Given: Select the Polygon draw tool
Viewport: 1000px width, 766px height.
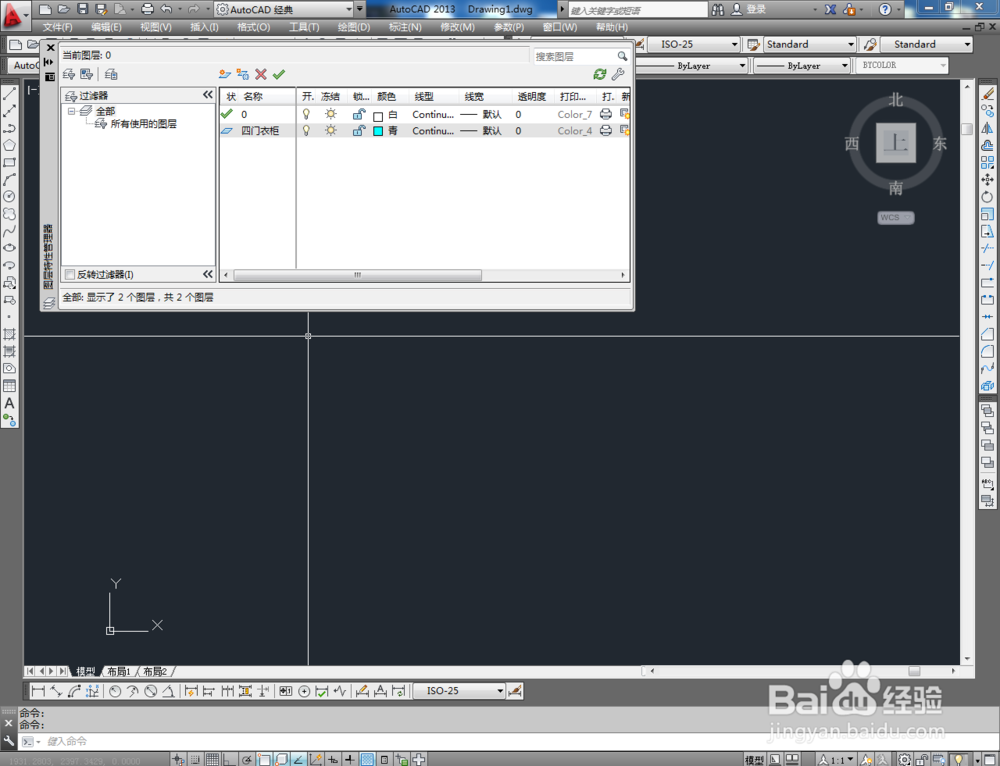Looking at the screenshot, I should [10, 145].
